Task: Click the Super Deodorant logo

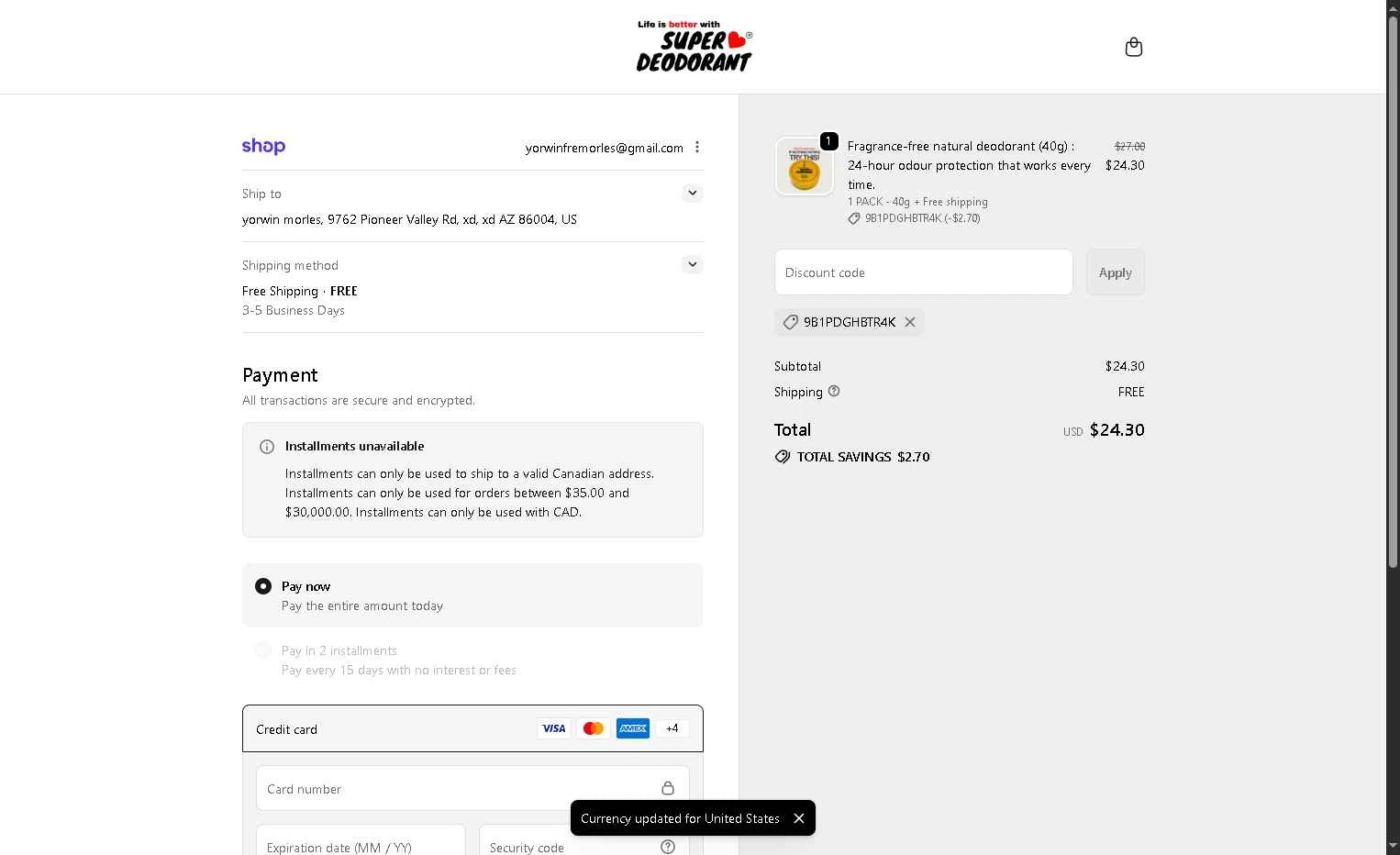Action: [694, 47]
